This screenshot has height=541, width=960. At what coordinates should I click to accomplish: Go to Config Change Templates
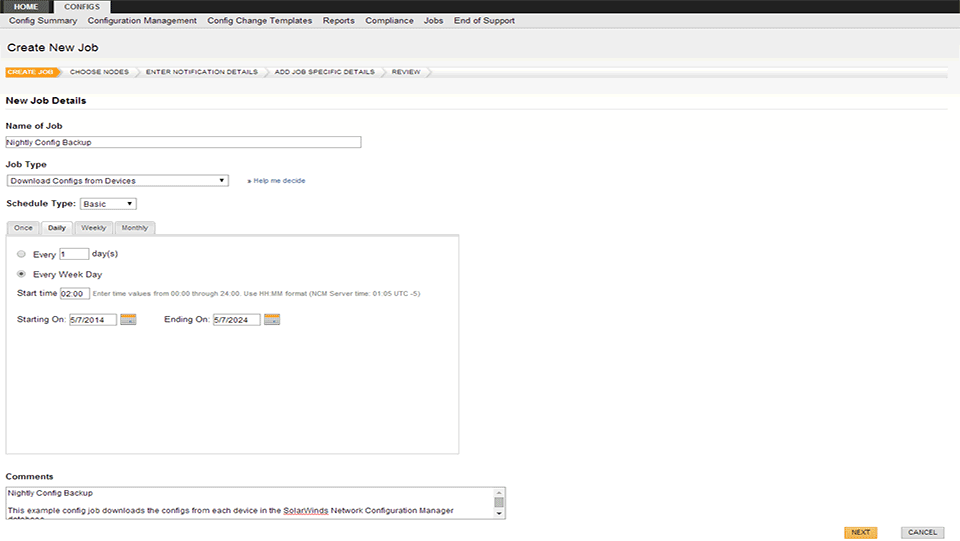(260, 21)
